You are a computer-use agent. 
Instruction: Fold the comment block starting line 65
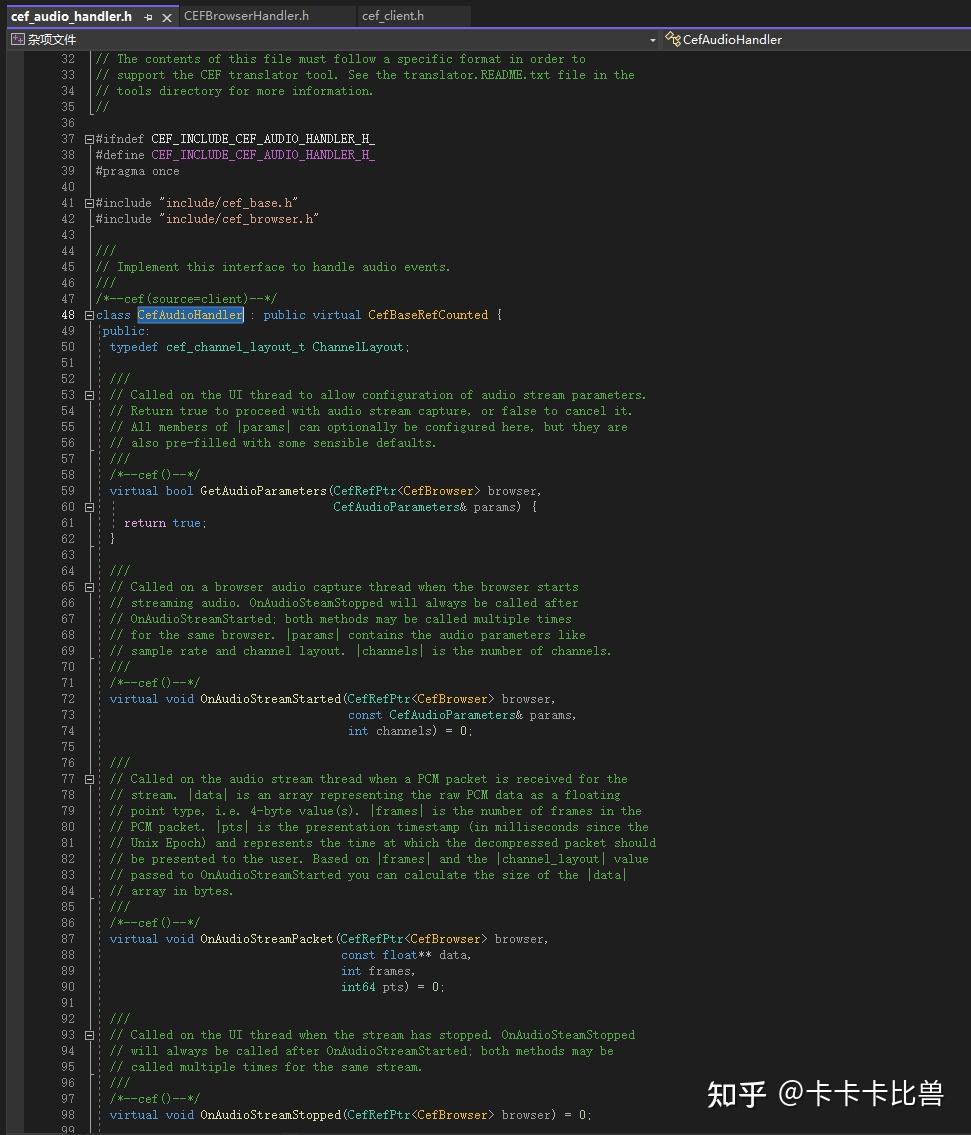(89, 587)
